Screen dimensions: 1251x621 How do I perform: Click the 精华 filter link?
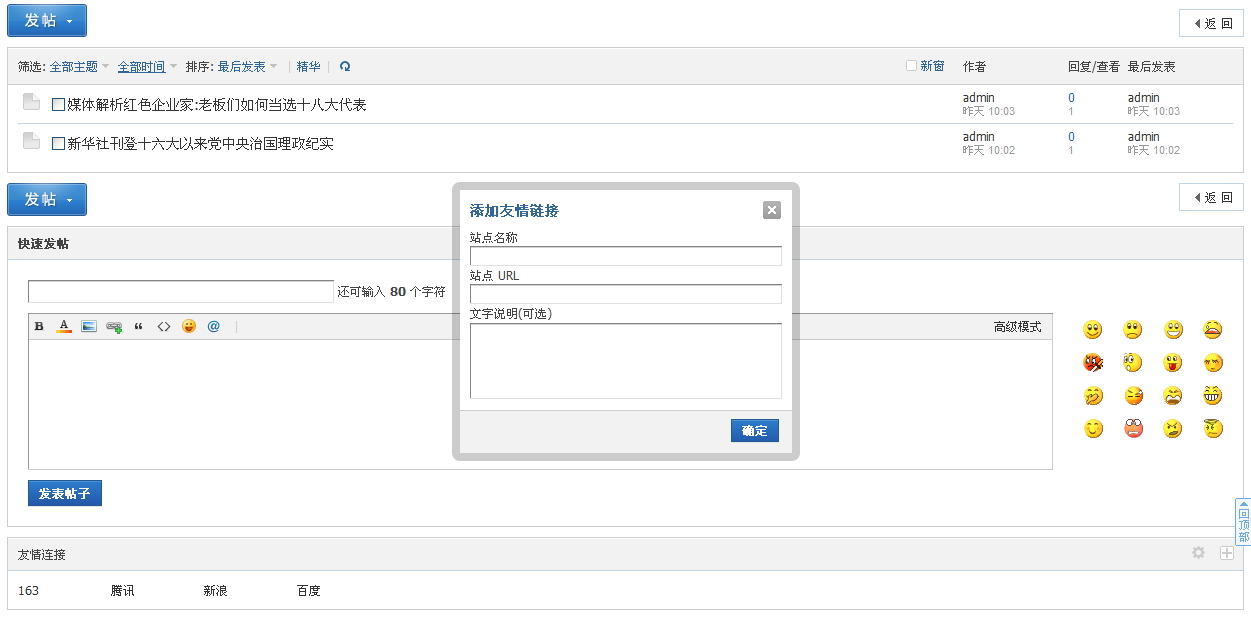click(x=308, y=67)
